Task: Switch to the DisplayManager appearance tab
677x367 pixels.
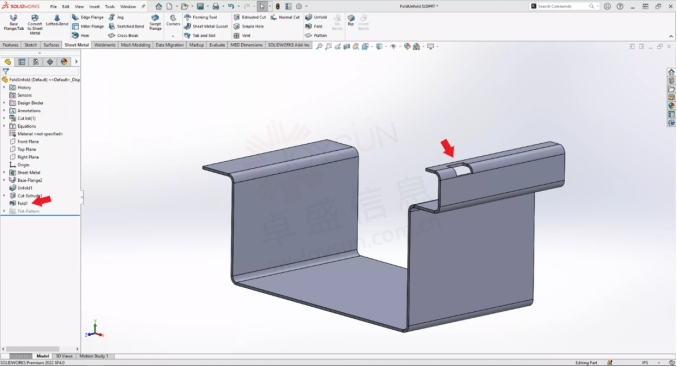Action: click(x=64, y=62)
